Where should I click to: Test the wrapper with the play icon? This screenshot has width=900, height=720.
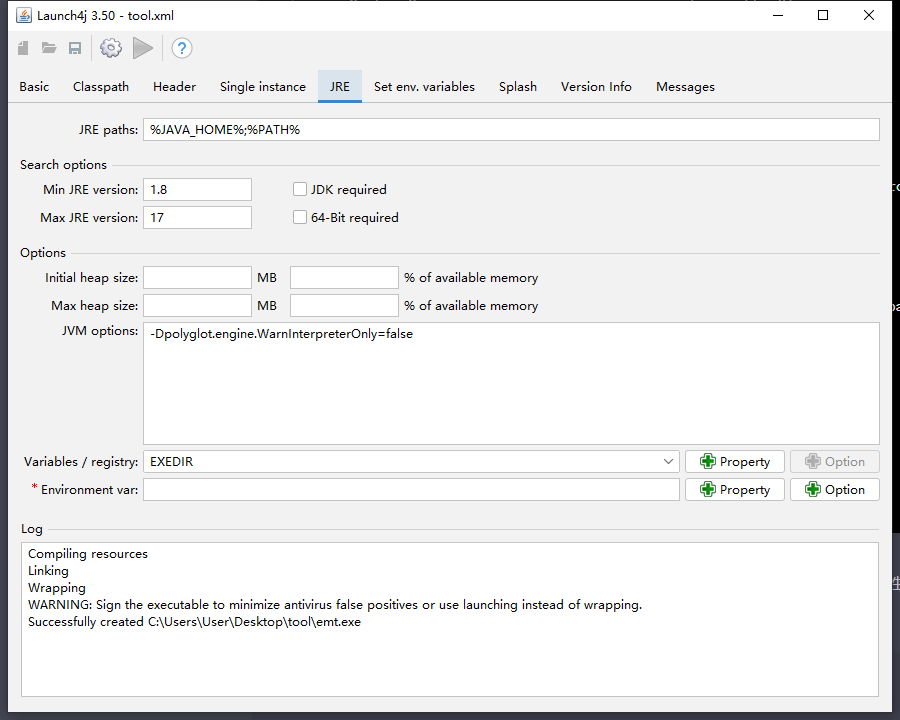pyautogui.click(x=143, y=48)
